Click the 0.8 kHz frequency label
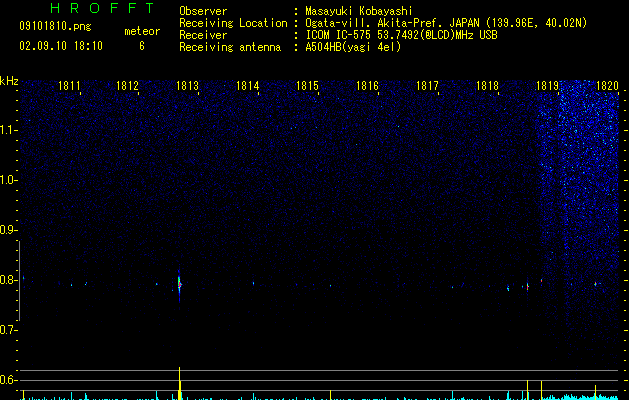The width and height of the screenshot is (629, 400). pos(9,280)
